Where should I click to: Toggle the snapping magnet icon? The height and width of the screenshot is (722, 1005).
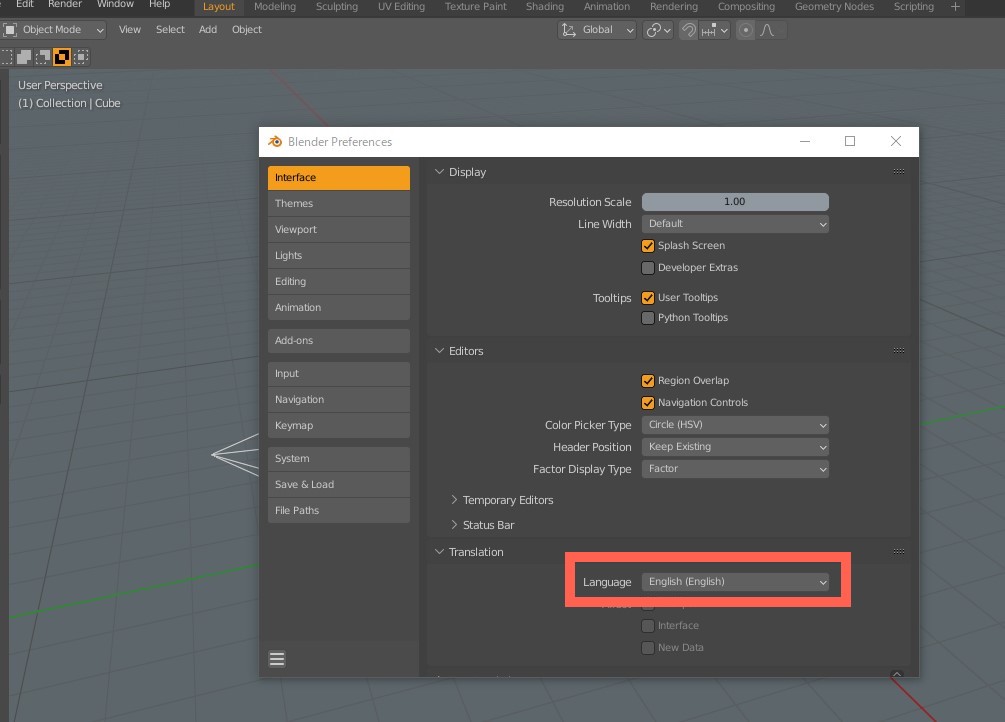pos(688,30)
